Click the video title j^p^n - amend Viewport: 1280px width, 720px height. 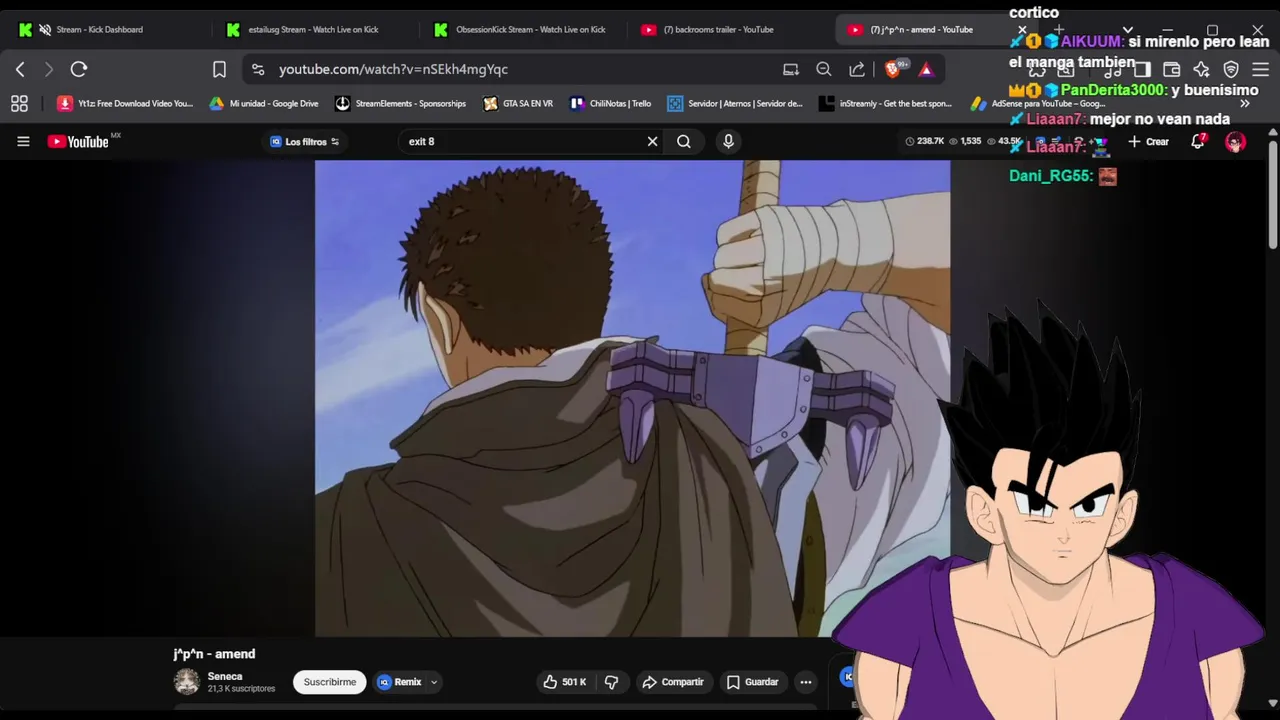click(214, 654)
